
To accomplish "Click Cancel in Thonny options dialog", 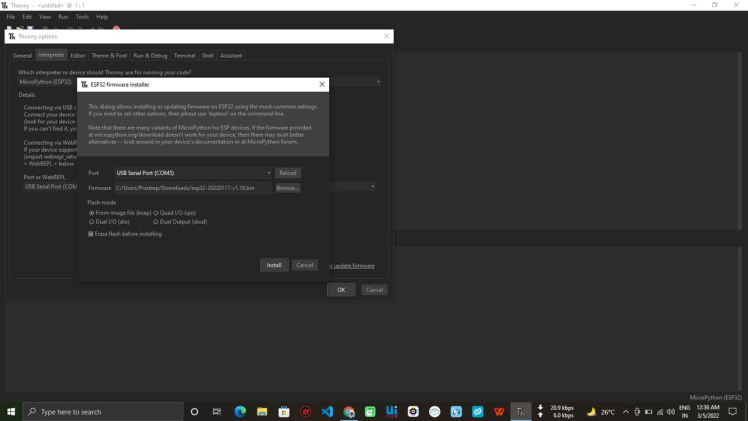I will [374, 290].
